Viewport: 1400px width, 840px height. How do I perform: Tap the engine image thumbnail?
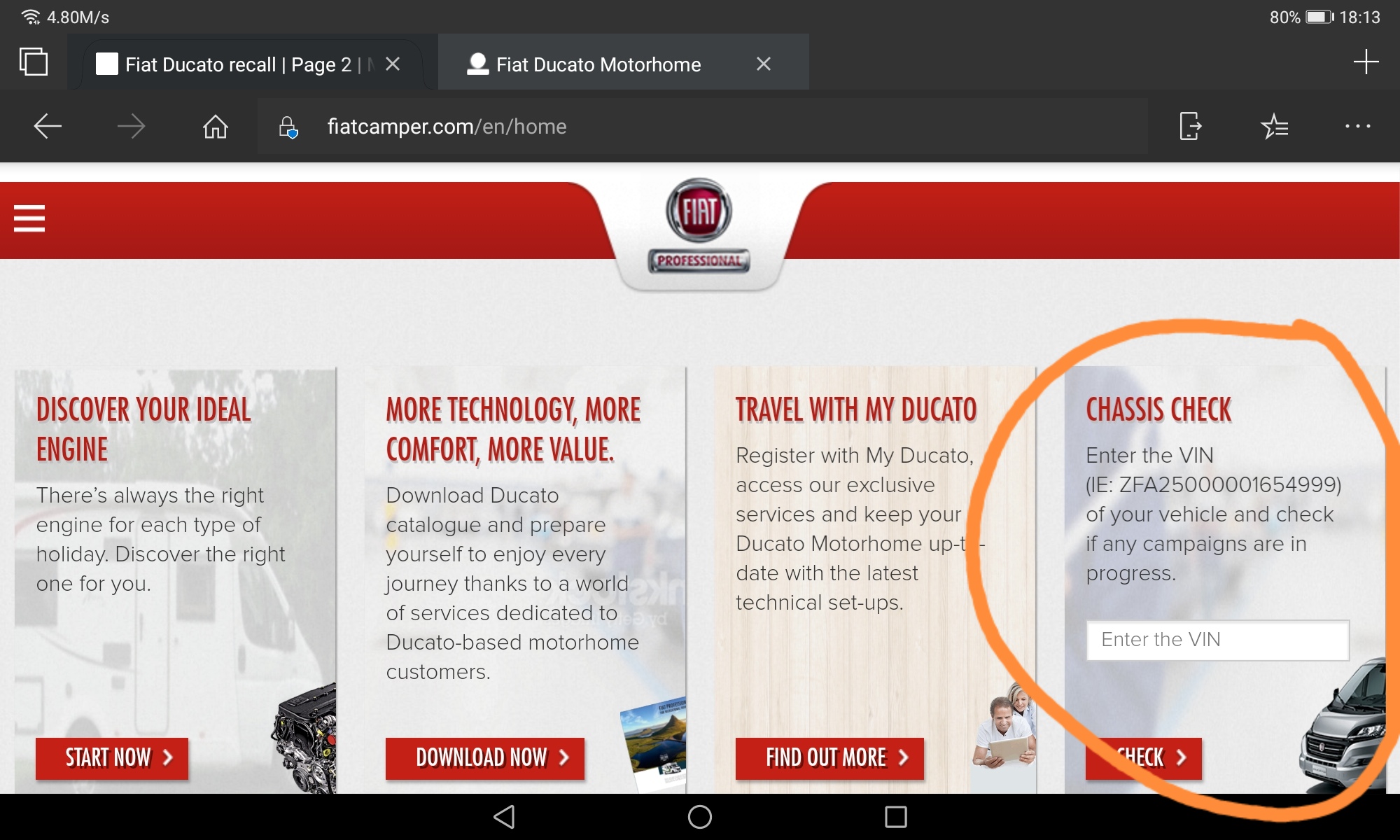[x=304, y=738]
